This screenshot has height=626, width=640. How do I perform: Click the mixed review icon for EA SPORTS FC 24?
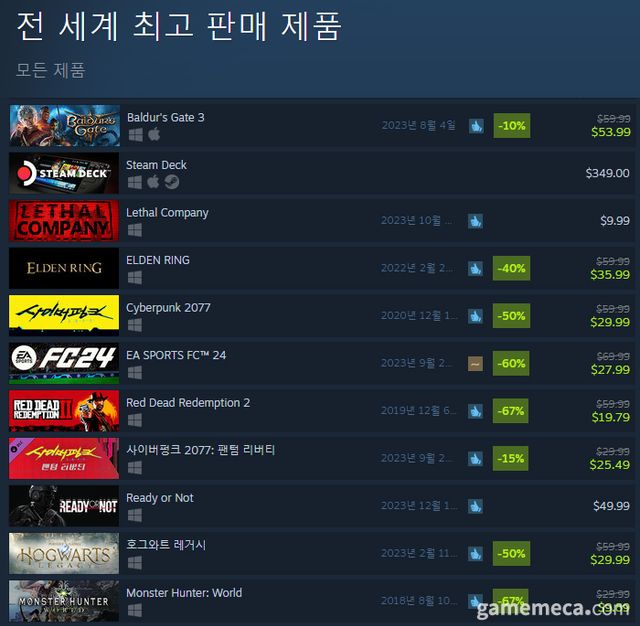(475, 364)
